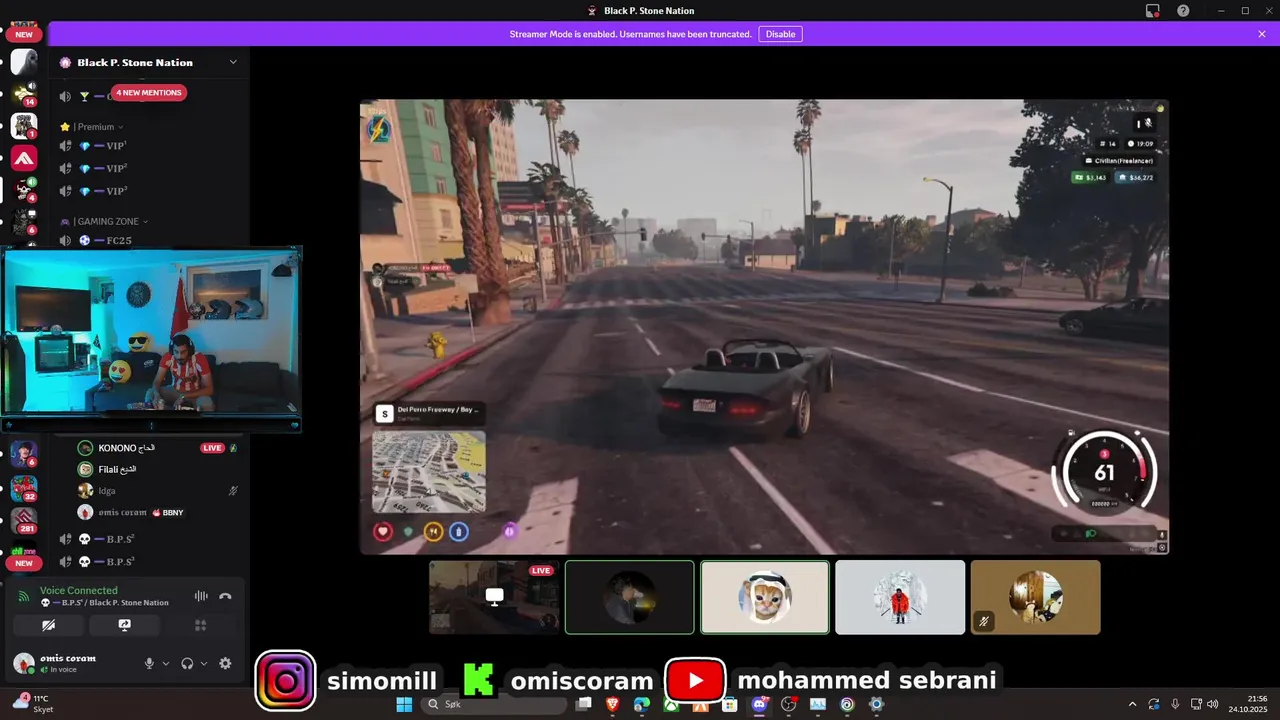Deafen with the headphones icon
The height and width of the screenshot is (720, 1280).
point(187,663)
